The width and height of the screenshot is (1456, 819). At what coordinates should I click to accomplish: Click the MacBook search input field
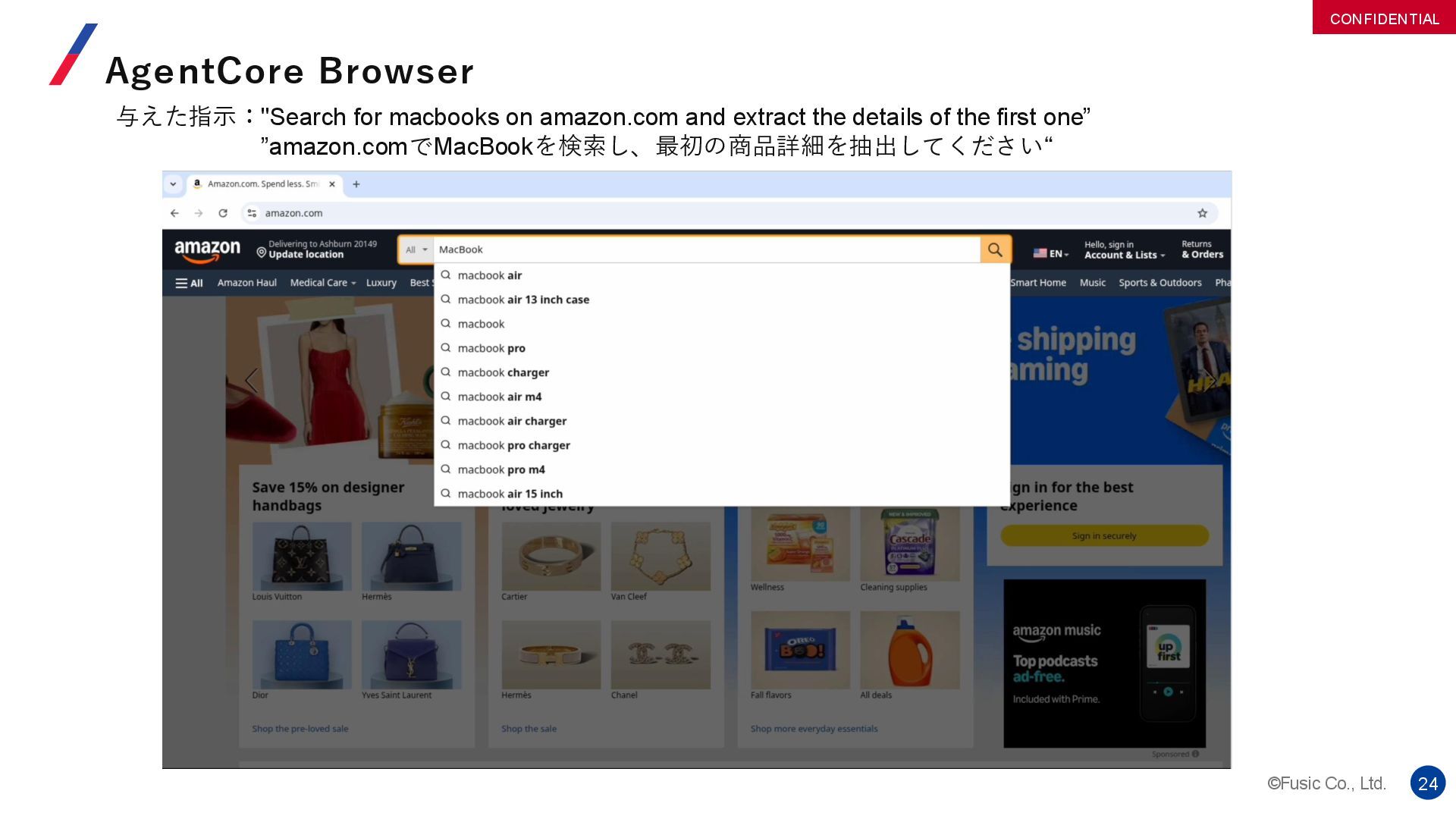point(707,249)
